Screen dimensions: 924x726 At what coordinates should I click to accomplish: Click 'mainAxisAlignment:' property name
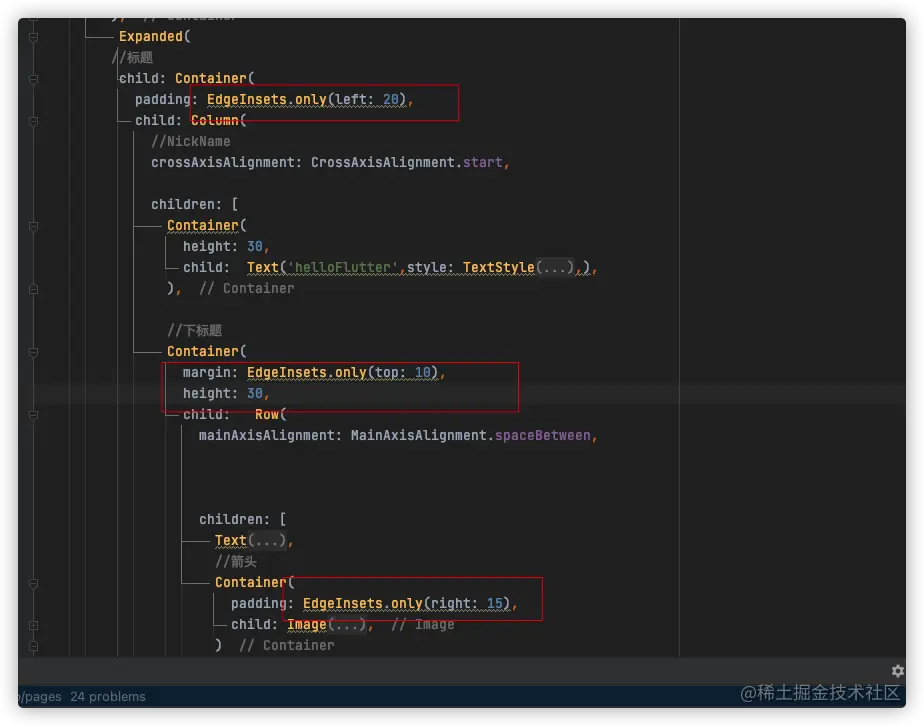coord(270,435)
